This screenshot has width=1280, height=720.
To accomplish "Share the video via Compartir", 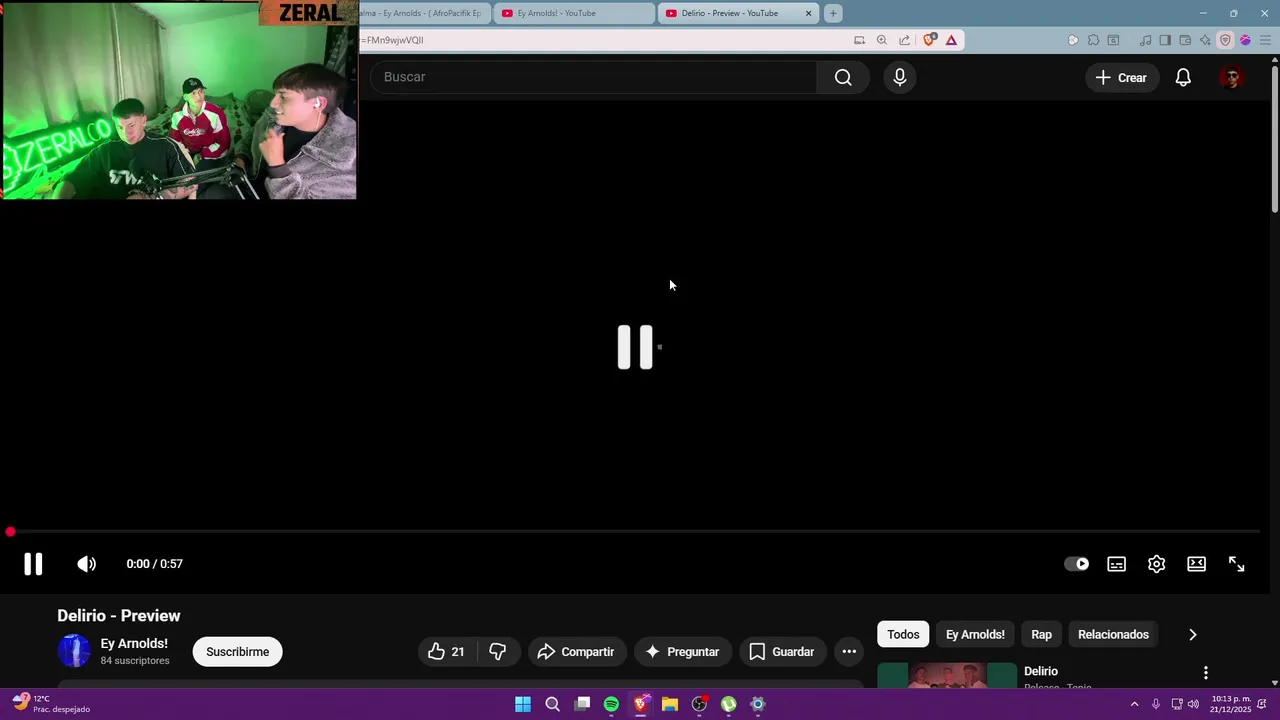I will [576, 652].
